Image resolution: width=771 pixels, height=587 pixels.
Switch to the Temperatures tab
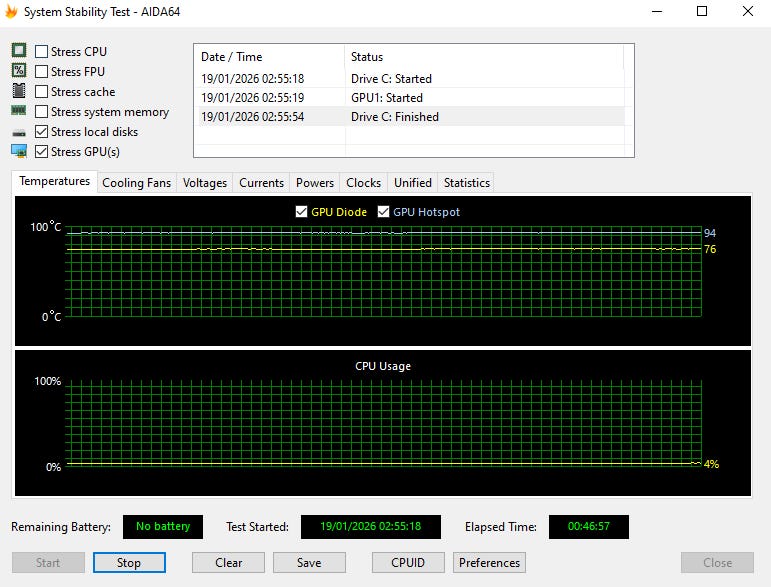click(55, 181)
